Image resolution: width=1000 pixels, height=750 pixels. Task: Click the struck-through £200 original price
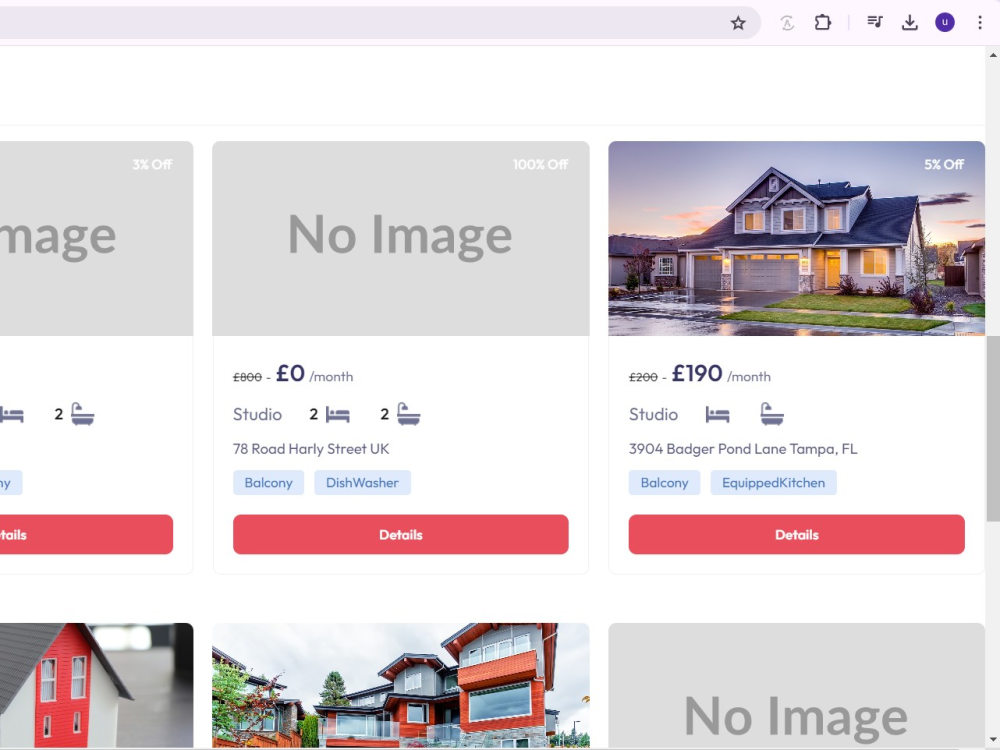[643, 378]
